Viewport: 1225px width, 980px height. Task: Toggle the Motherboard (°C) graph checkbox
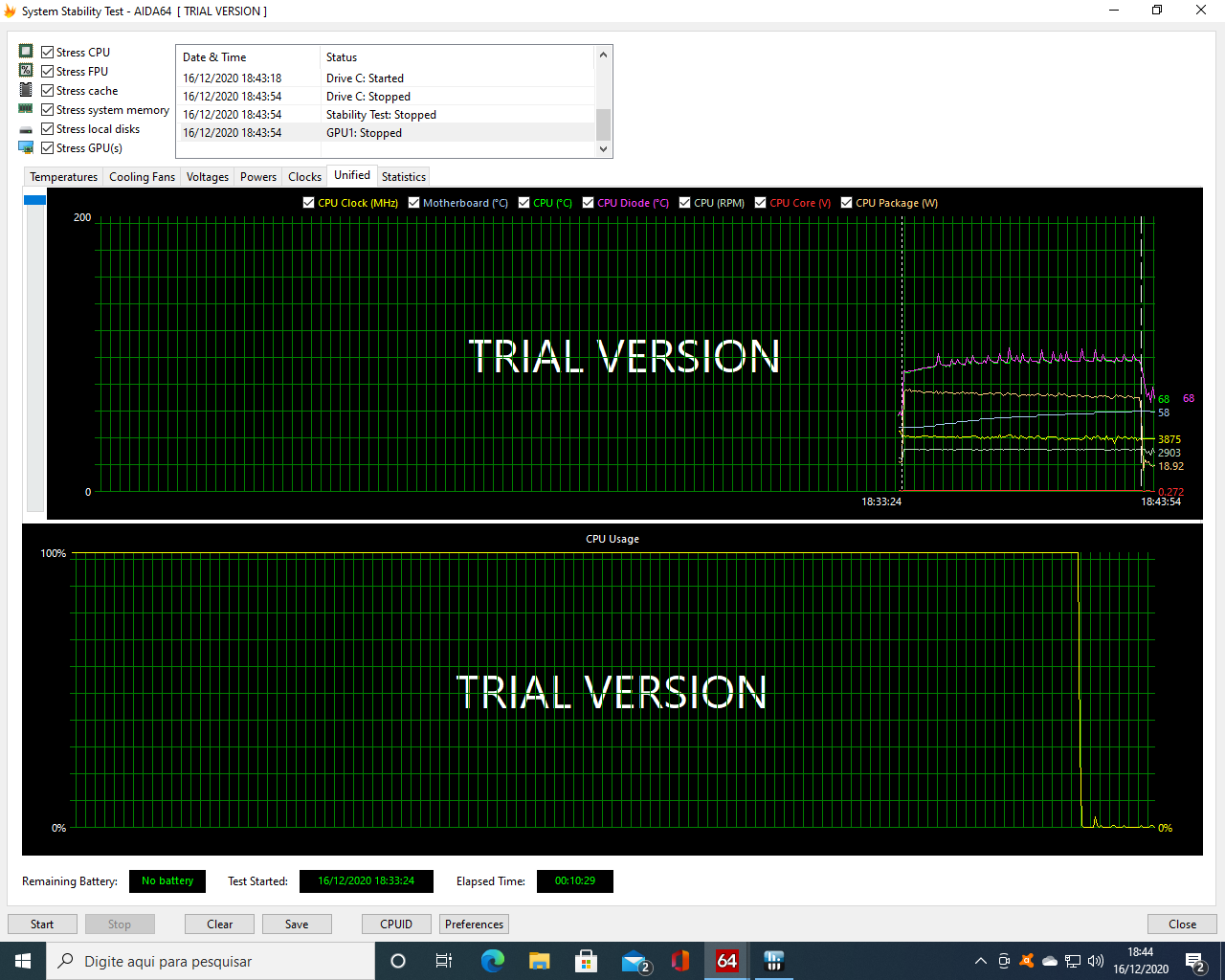click(413, 202)
